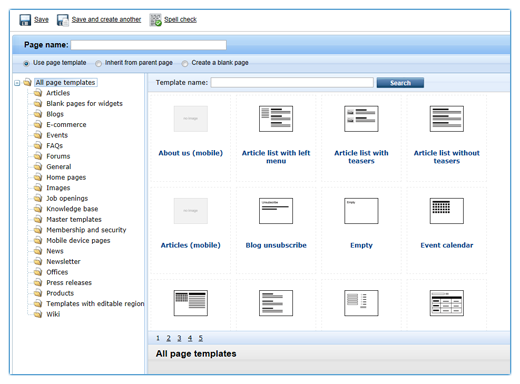Go to templates page 4
This screenshot has width=520, height=384.
point(190,338)
